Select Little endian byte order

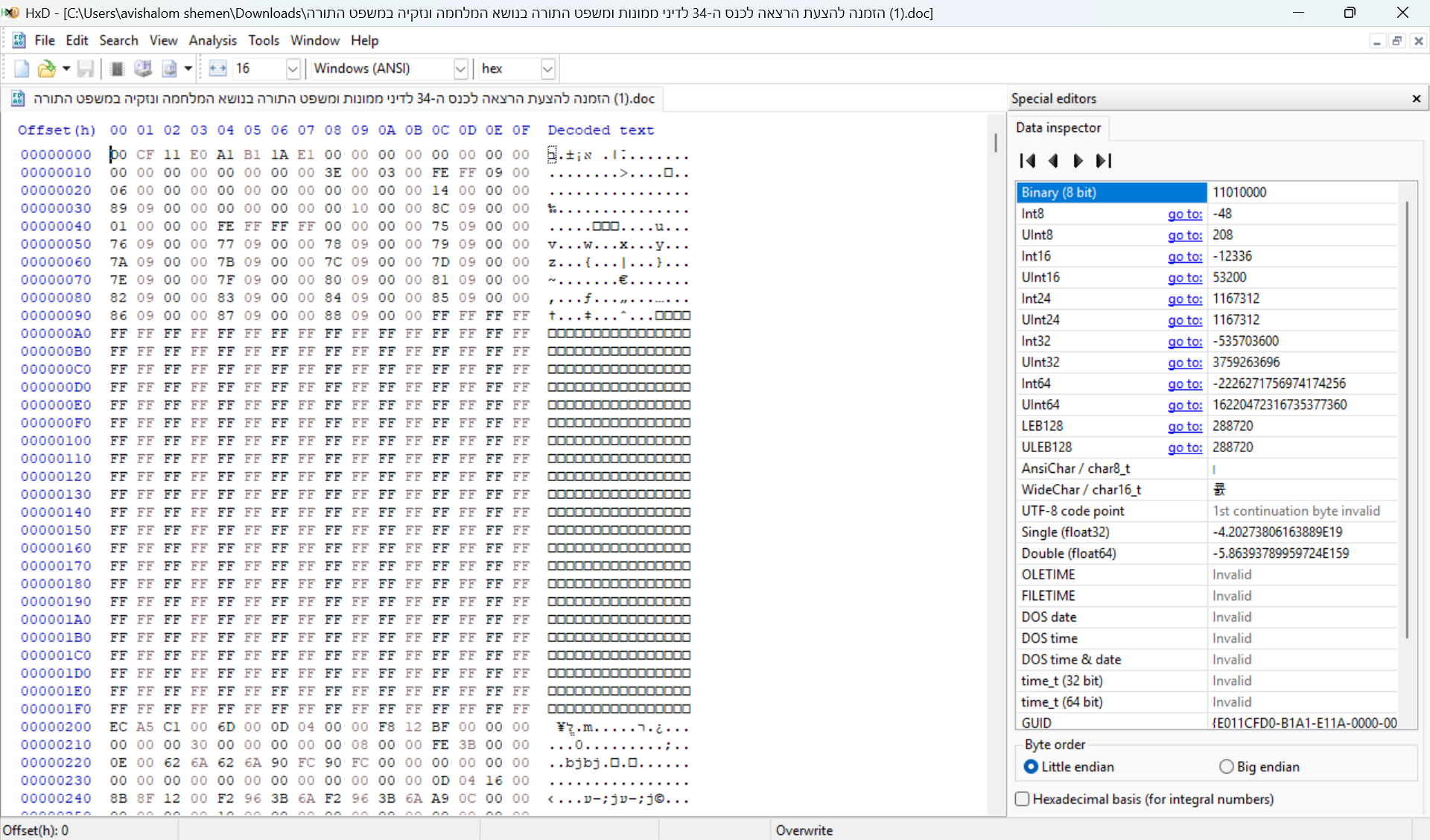tap(1069, 766)
